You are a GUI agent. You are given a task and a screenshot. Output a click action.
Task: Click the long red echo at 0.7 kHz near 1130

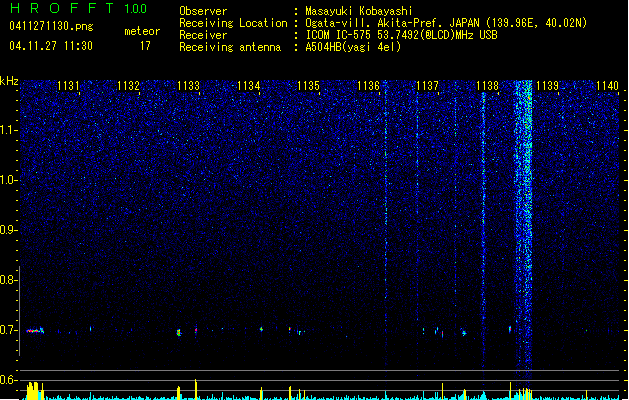35,331
